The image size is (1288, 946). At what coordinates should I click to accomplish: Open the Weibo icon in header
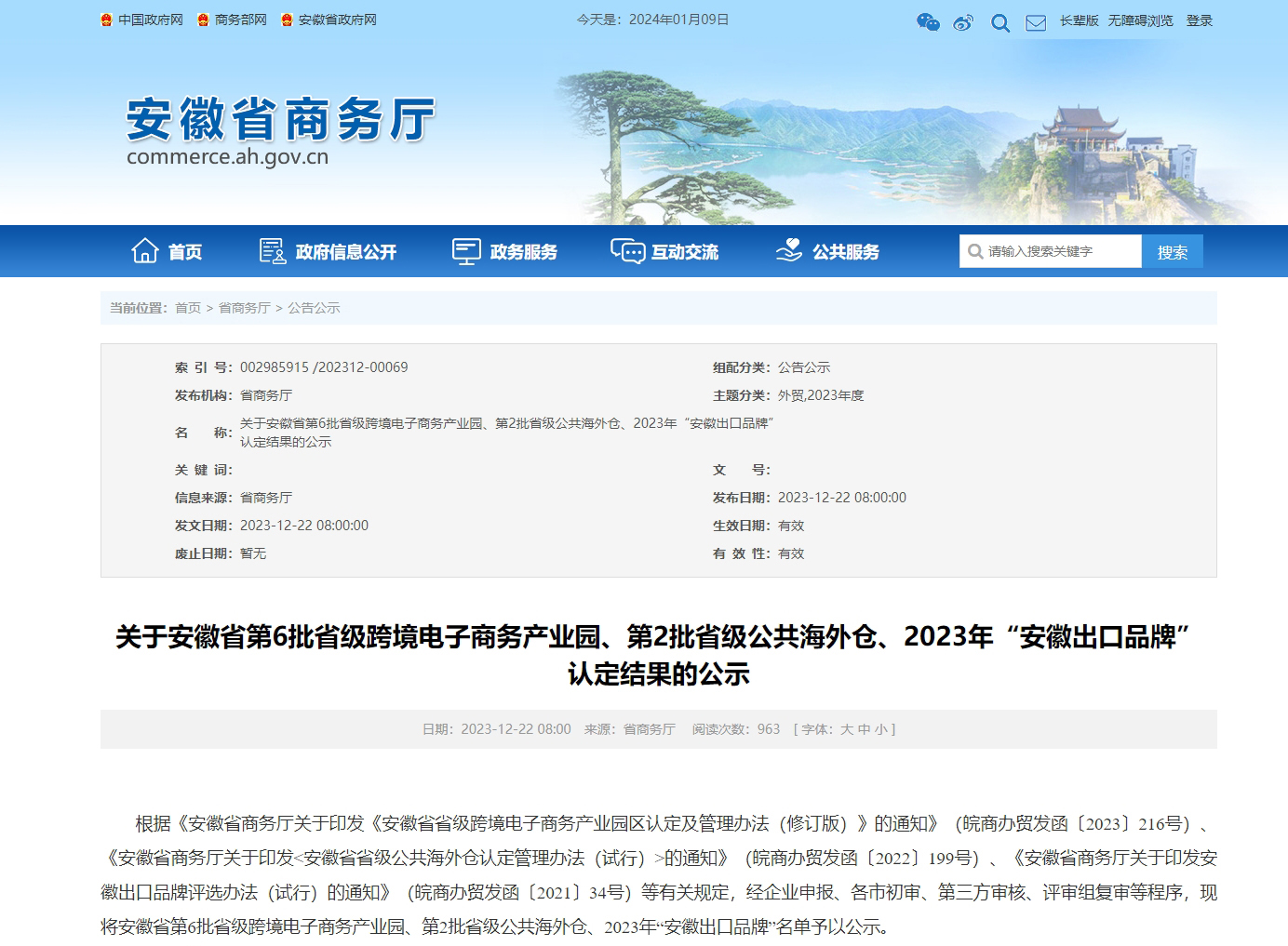(x=963, y=22)
